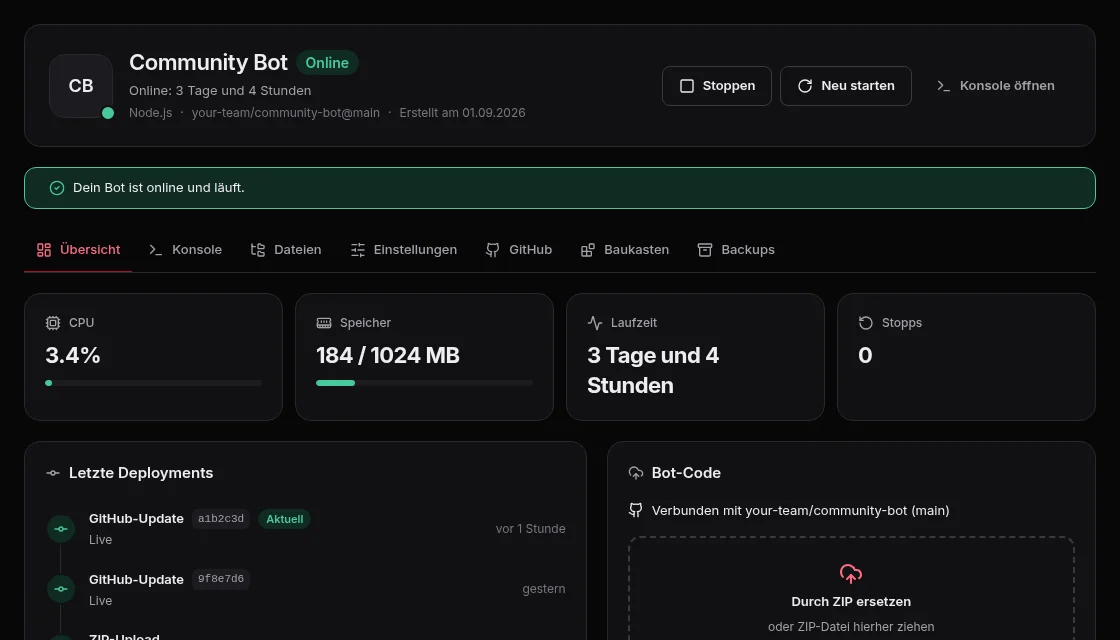Restart the bot with Neu starten
The image size is (1120, 640).
tap(846, 86)
